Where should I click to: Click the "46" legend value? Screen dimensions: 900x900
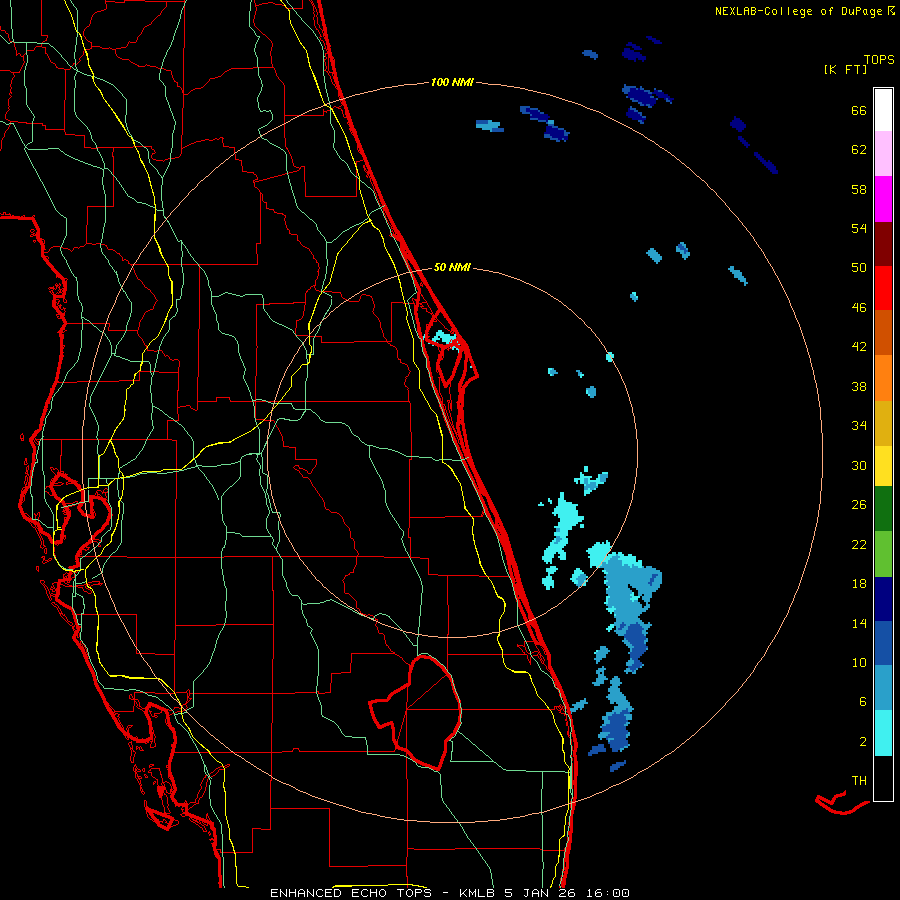click(x=859, y=308)
